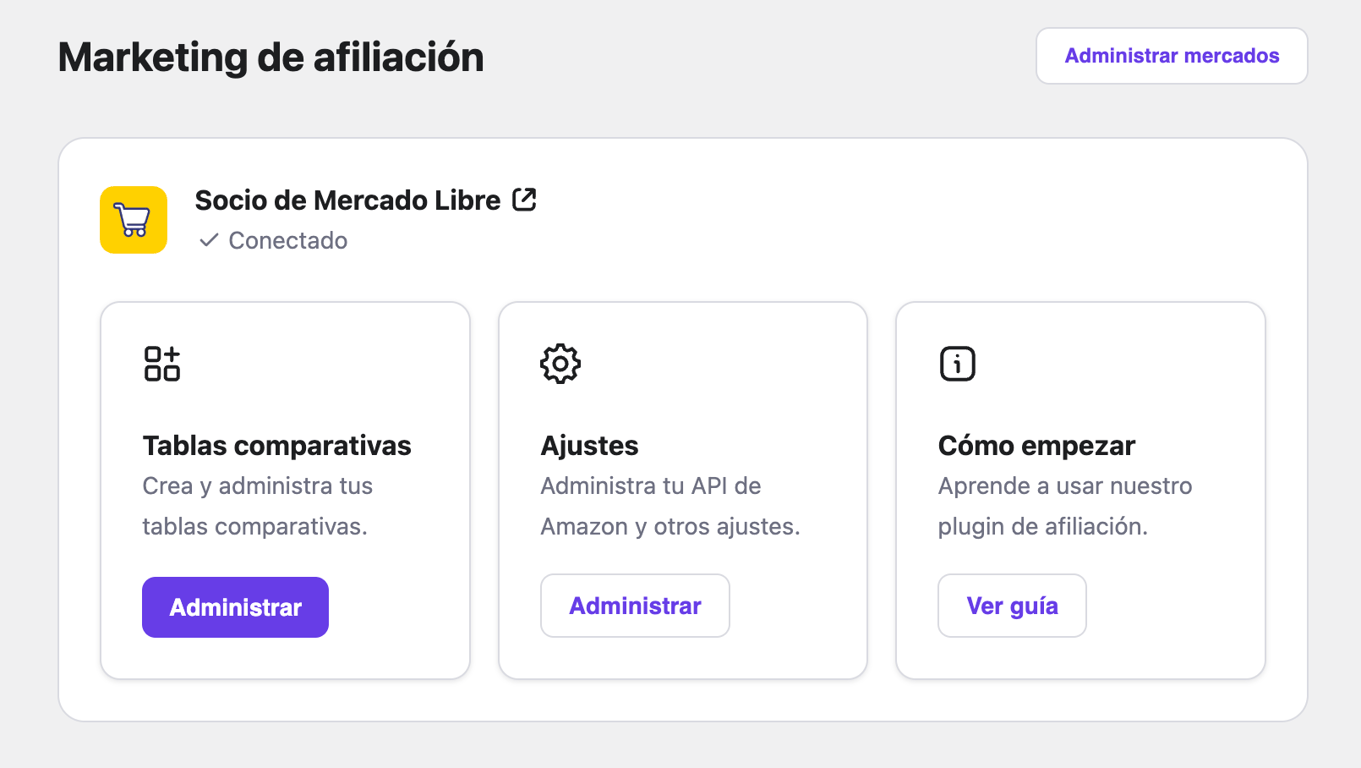Open the external link icon beside Socio de Mercado Libre

click(525, 199)
